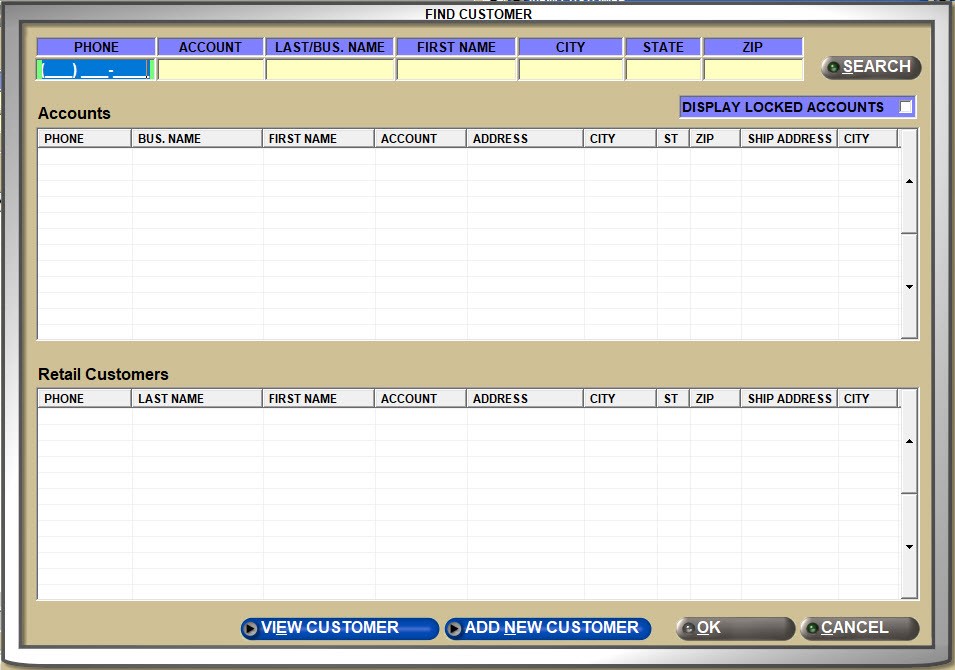The width and height of the screenshot is (955, 670).
Task: Click Accounts Ship Address column header
Action: (789, 139)
